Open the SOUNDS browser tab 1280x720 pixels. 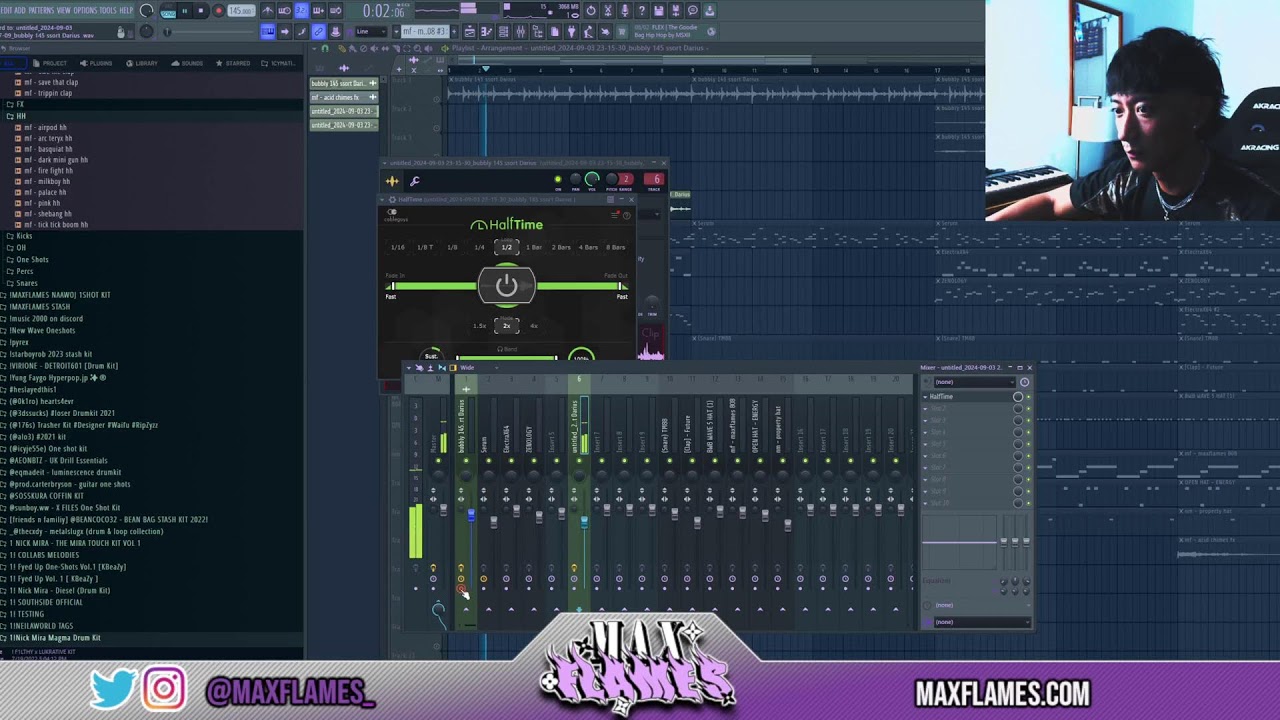pos(188,63)
